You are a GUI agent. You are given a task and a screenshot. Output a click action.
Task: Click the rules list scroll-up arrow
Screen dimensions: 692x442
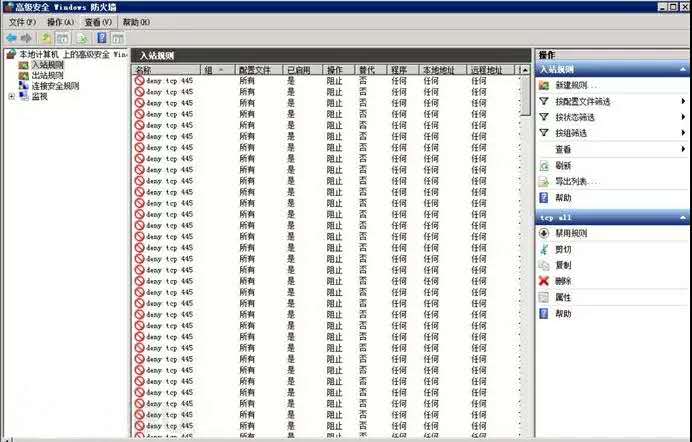525,70
